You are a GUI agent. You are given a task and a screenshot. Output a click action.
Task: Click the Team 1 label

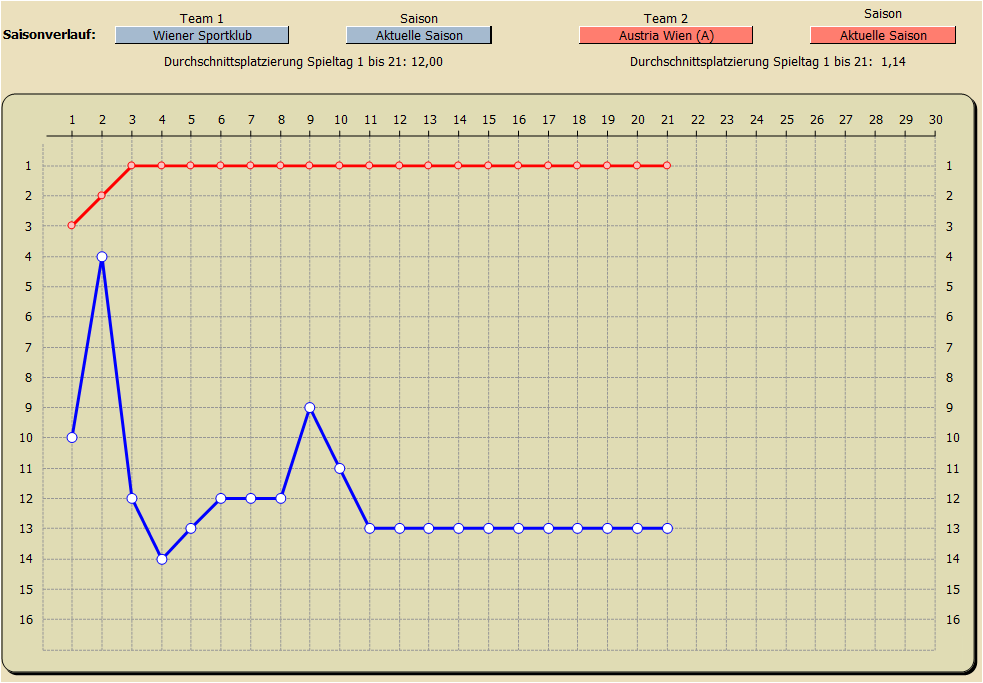pos(201,18)
